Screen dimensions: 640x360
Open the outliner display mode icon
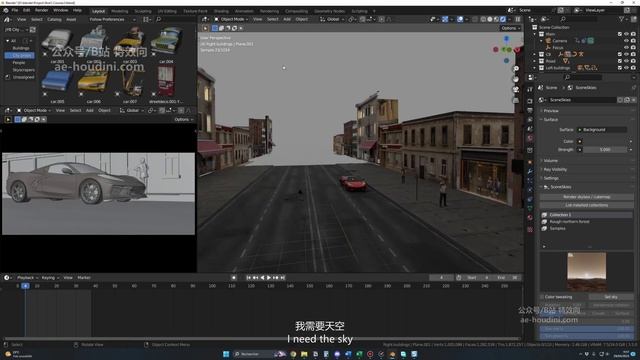point(544,19)
